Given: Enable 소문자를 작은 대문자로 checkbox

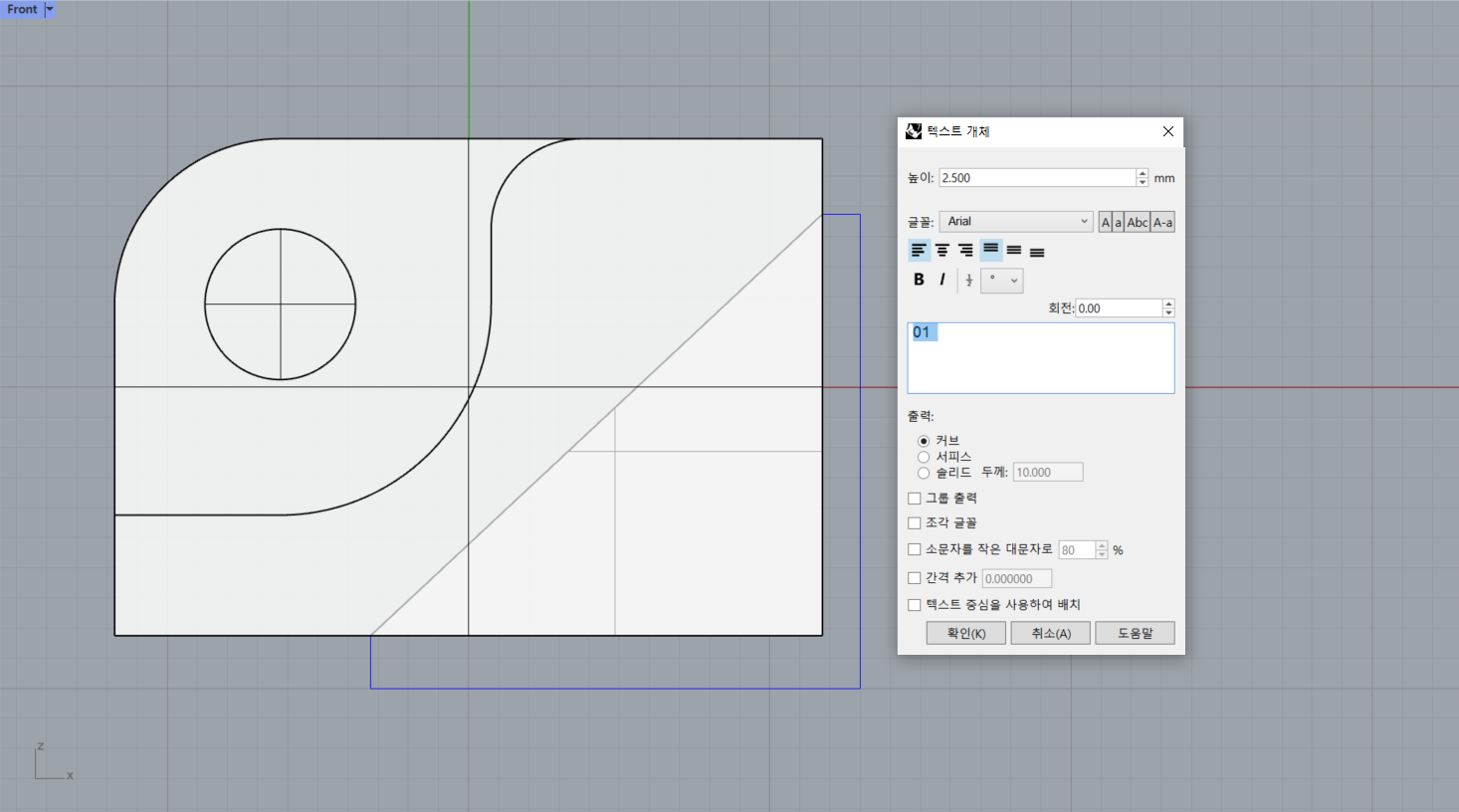Looking at the screenshot, I should (x=915, y=549).
